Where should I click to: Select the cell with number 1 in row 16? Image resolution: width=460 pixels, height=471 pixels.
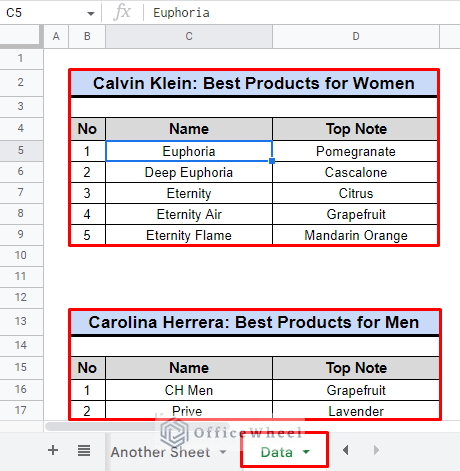click(x=88, y=390)
